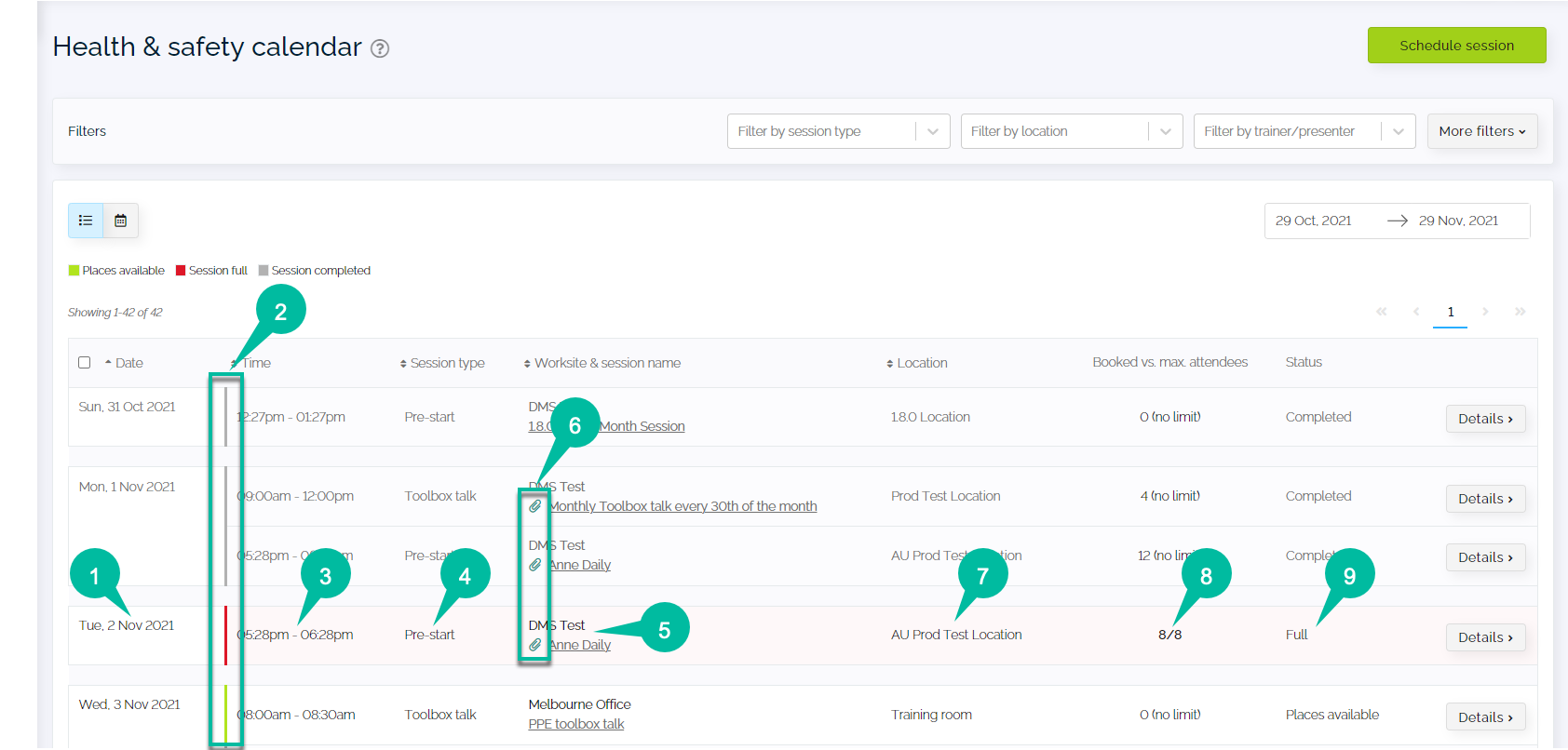This screenshot has height=750, width=1568.
Task: Sort table by Session type column
Action: 442,363
